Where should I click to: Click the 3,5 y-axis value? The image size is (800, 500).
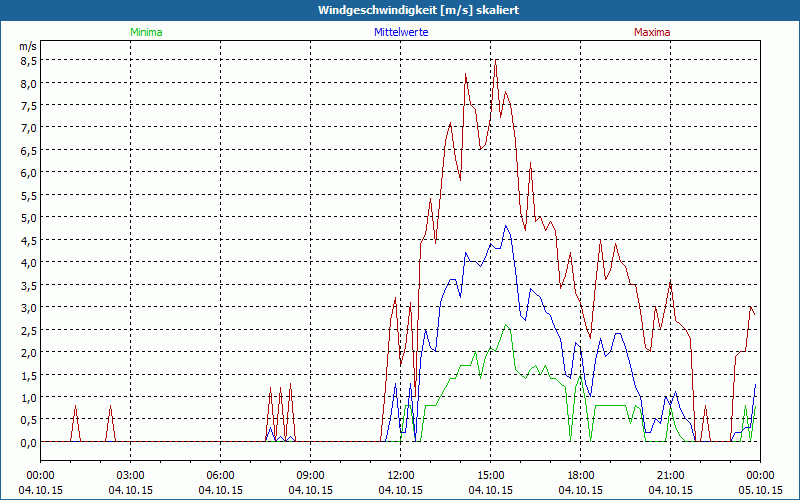click(x=28, y=285)
